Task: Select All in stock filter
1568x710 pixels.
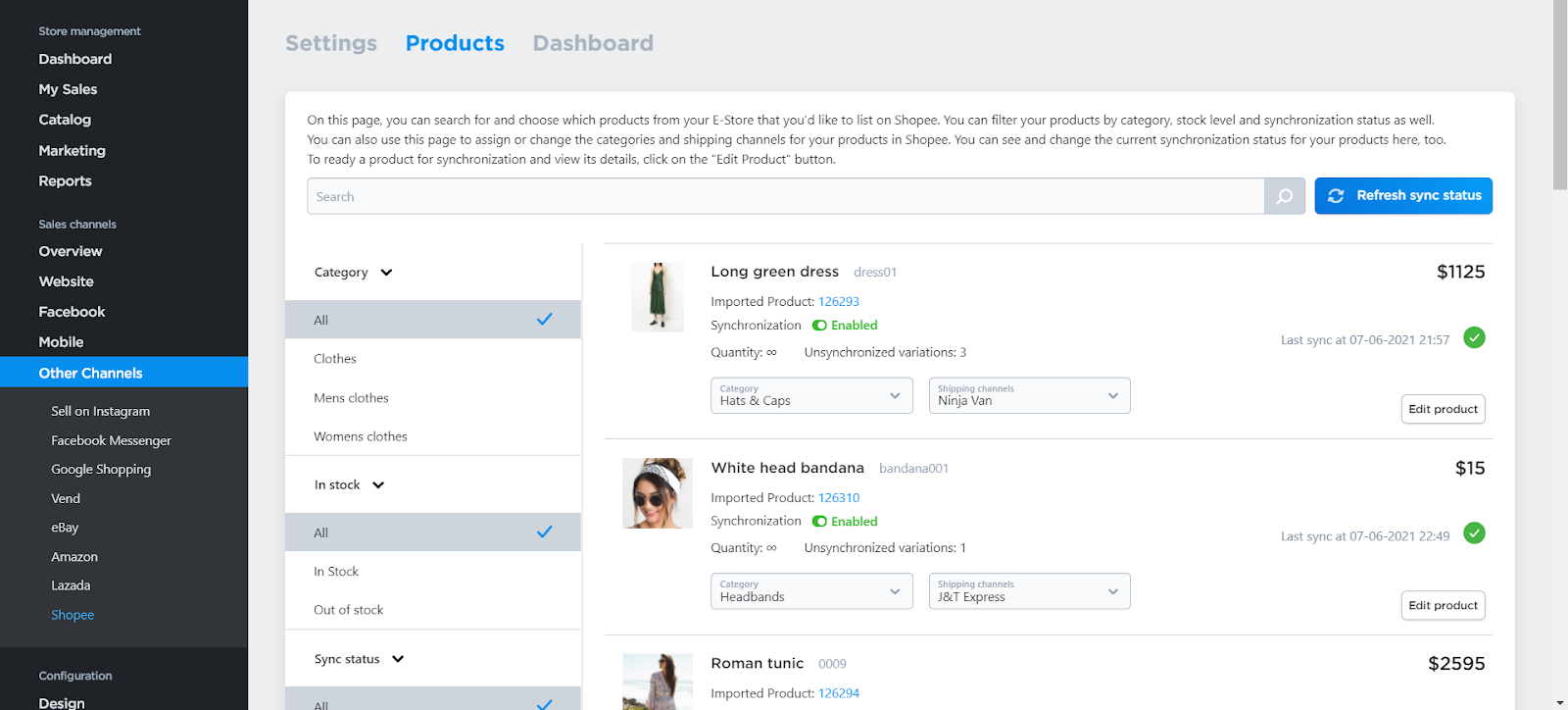Action: point(433,532)
